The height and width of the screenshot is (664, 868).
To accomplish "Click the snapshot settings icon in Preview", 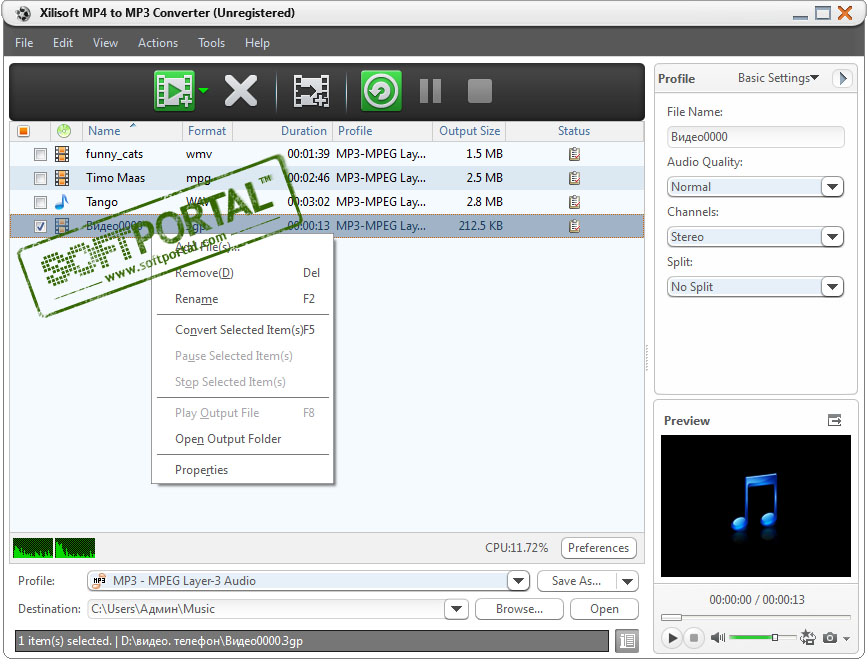I will coord(808,637).
